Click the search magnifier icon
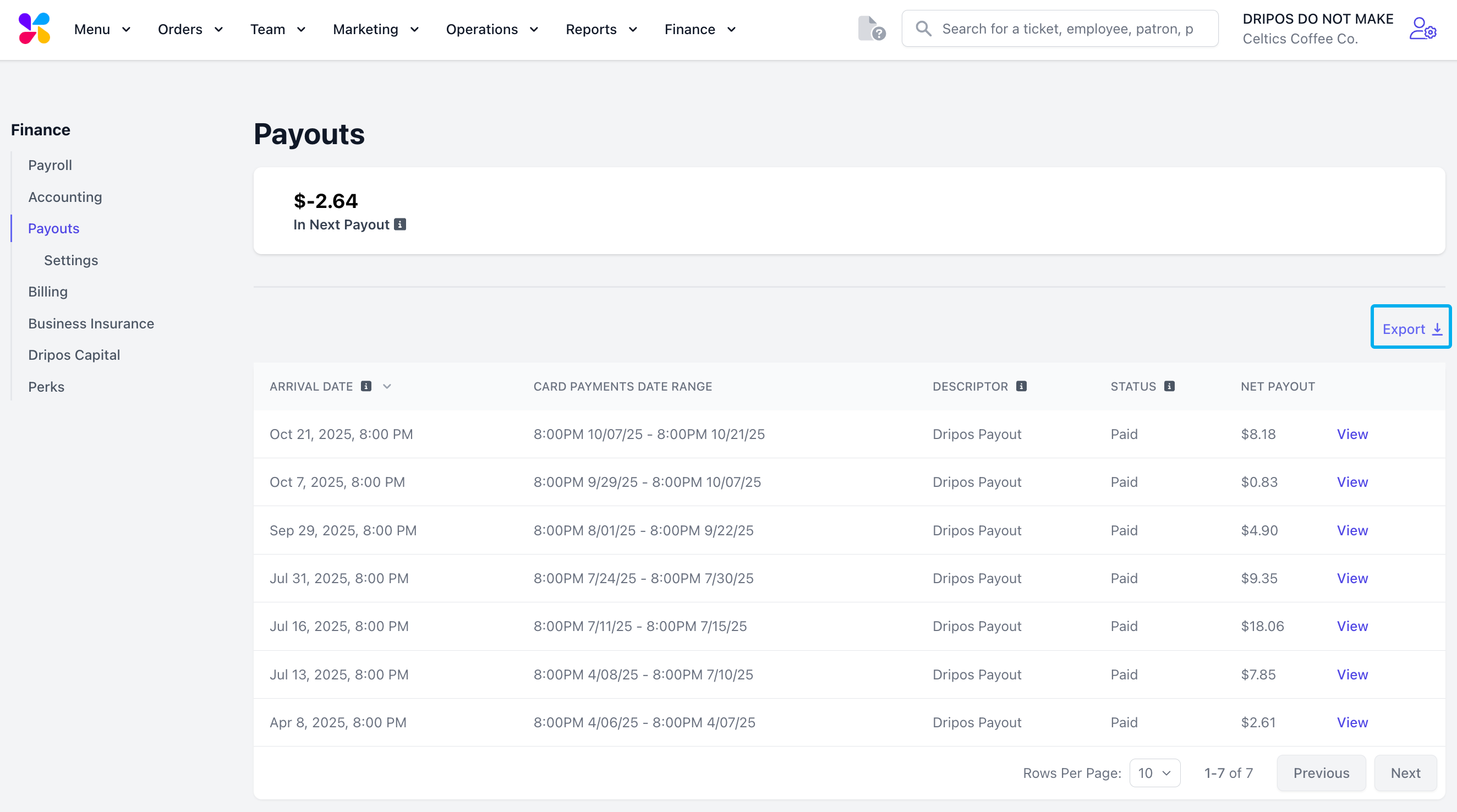Screen dimensions: 1457x812 tap(923, 28)
